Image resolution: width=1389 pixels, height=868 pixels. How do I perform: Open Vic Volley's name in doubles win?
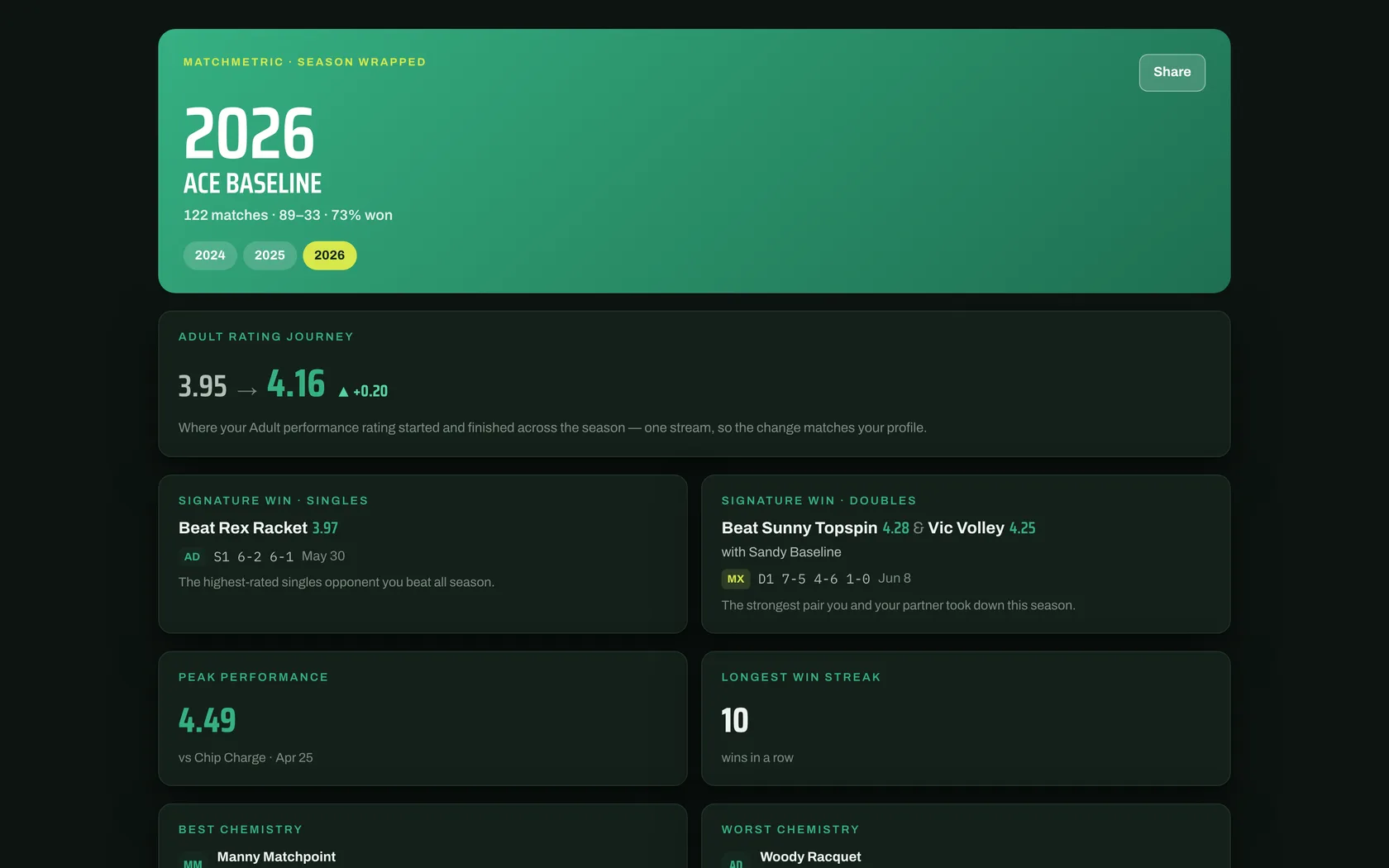coord(966,528)
